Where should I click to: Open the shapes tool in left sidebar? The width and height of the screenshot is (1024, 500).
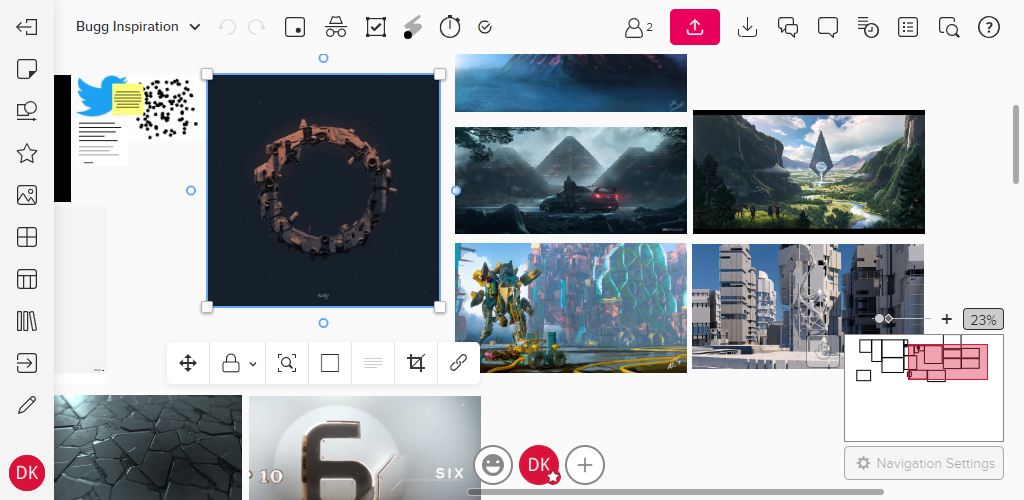[x=27, y=111]
